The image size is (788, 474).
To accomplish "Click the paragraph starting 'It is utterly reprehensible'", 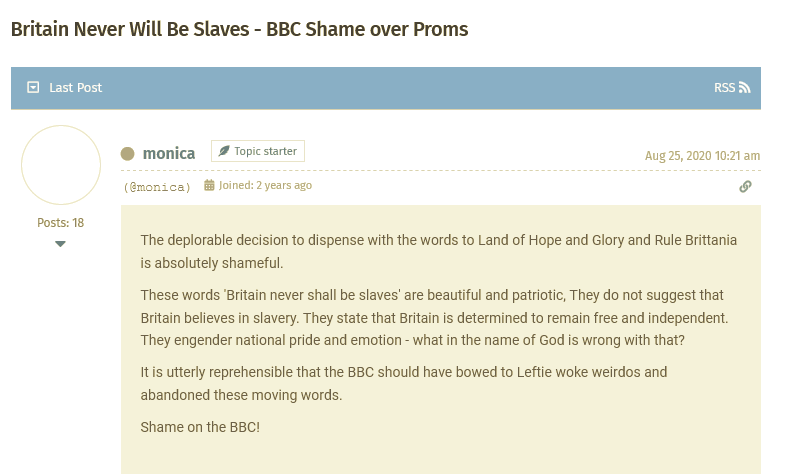I will (x=403, y=383).
